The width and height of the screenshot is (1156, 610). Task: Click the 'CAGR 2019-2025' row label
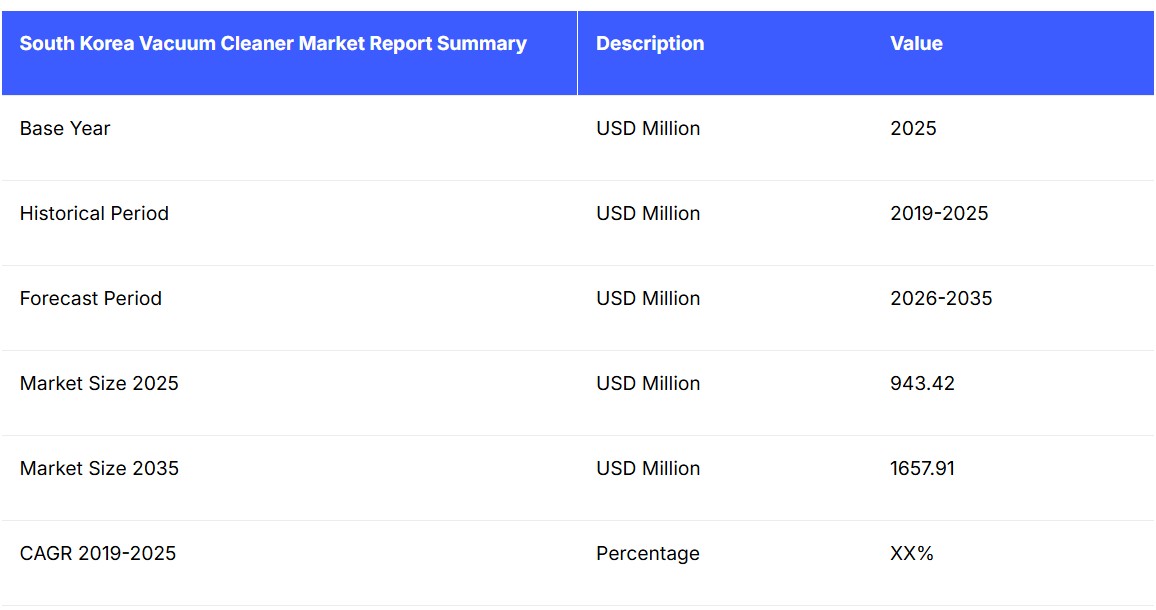(x=98, y=553)
